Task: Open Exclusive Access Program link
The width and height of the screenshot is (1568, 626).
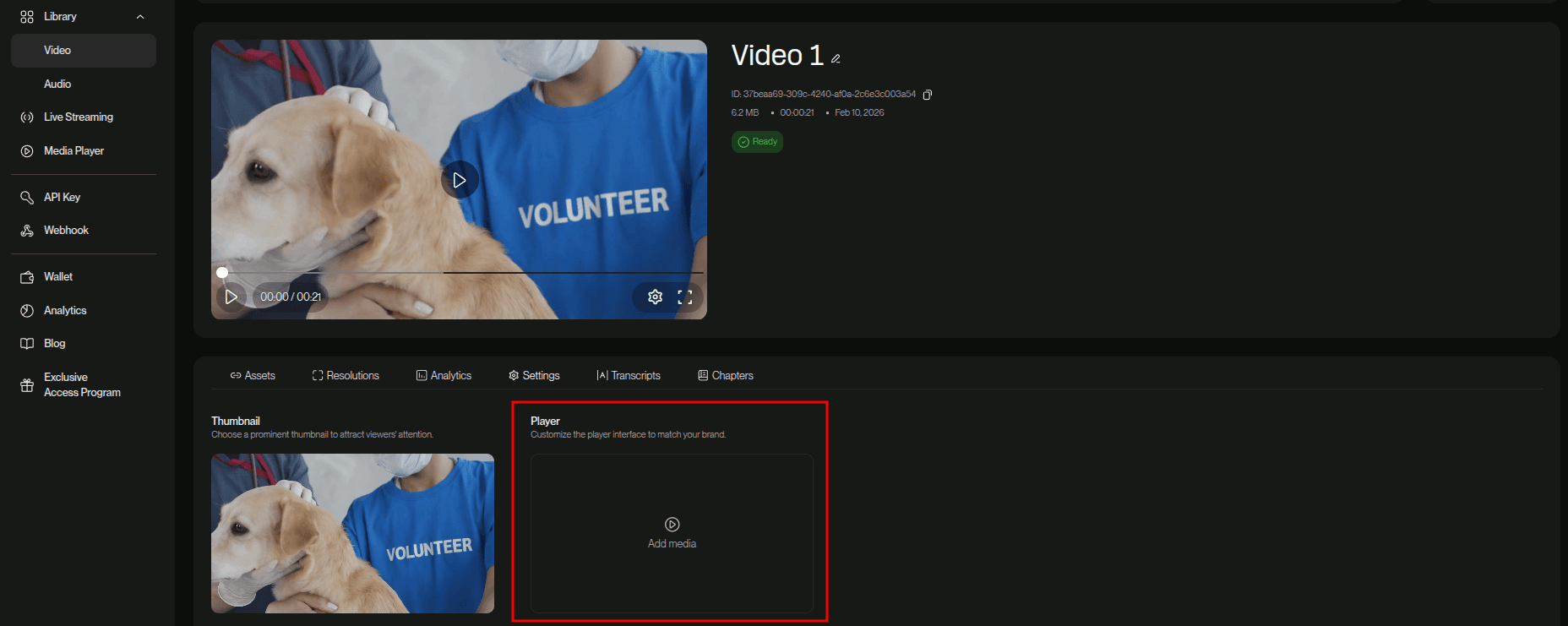Action: (x=82, y=385)
